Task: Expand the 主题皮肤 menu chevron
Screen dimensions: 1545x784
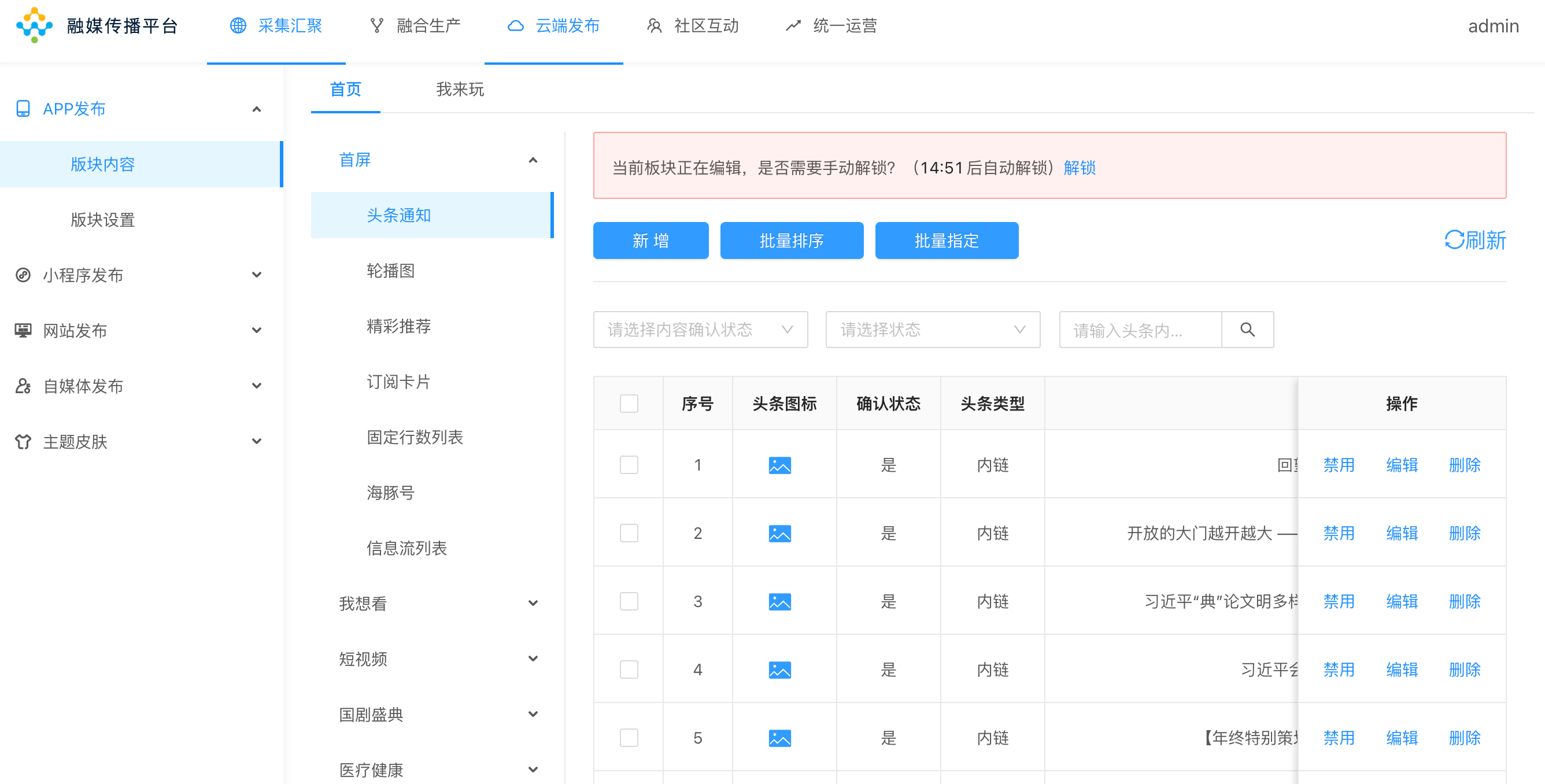Action: pyautogui.click(x=257, y=442)
